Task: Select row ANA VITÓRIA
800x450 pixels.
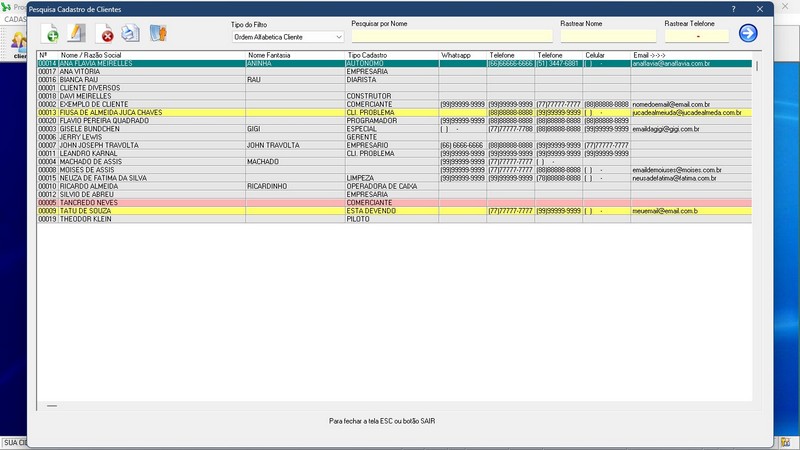Action: (x=394, y=71)
